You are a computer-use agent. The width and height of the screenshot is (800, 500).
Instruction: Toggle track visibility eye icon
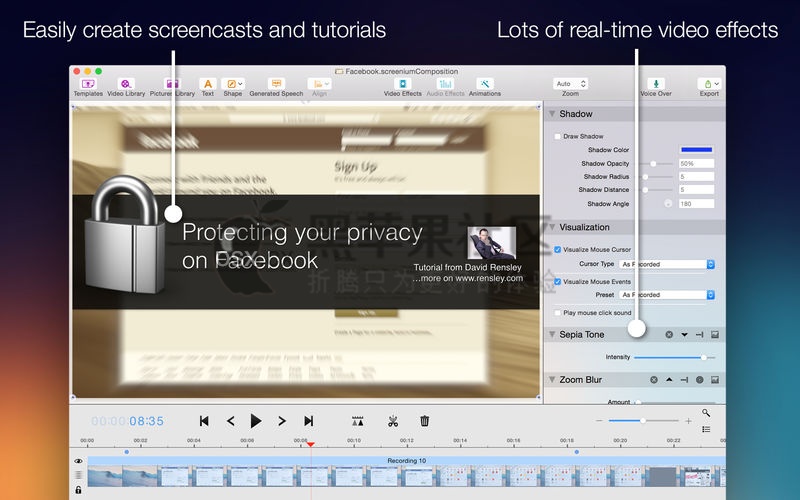click(78, 461)
